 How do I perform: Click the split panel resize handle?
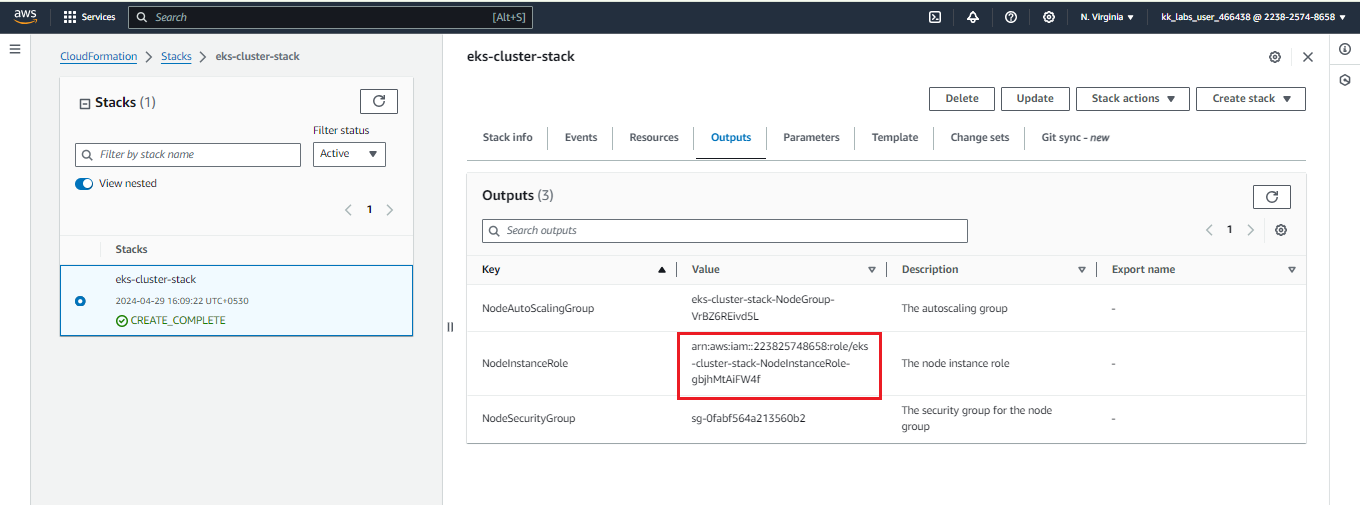point(450,327)
